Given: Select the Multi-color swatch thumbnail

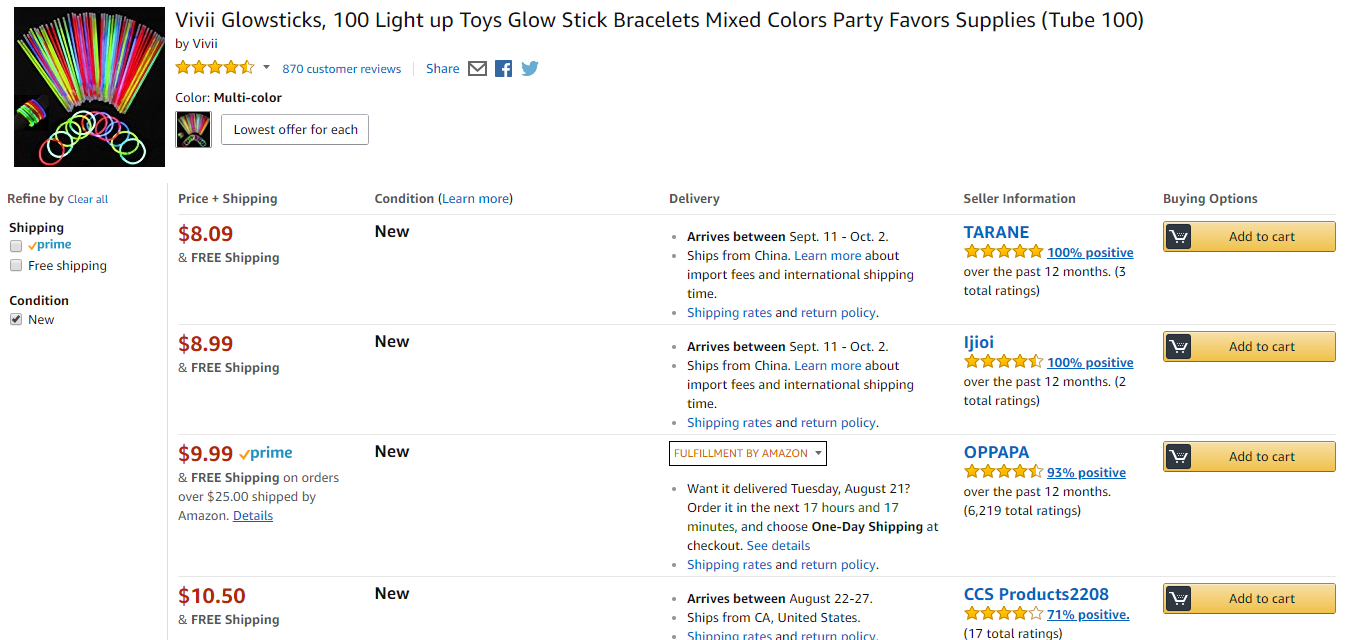Looking at the screenshot, I should tap(194, 130).
